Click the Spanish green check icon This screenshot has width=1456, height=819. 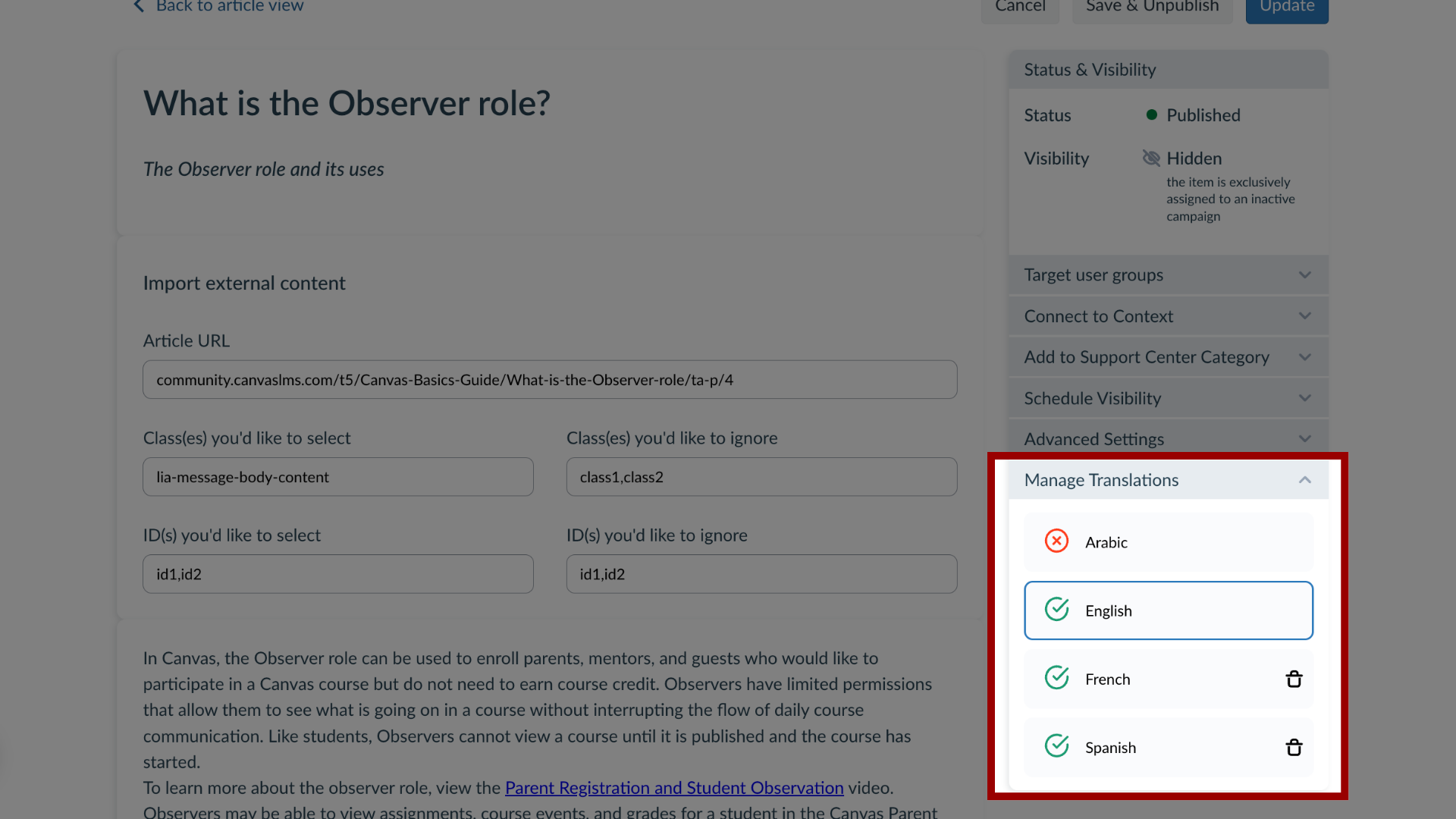(x=1056, y=745)
